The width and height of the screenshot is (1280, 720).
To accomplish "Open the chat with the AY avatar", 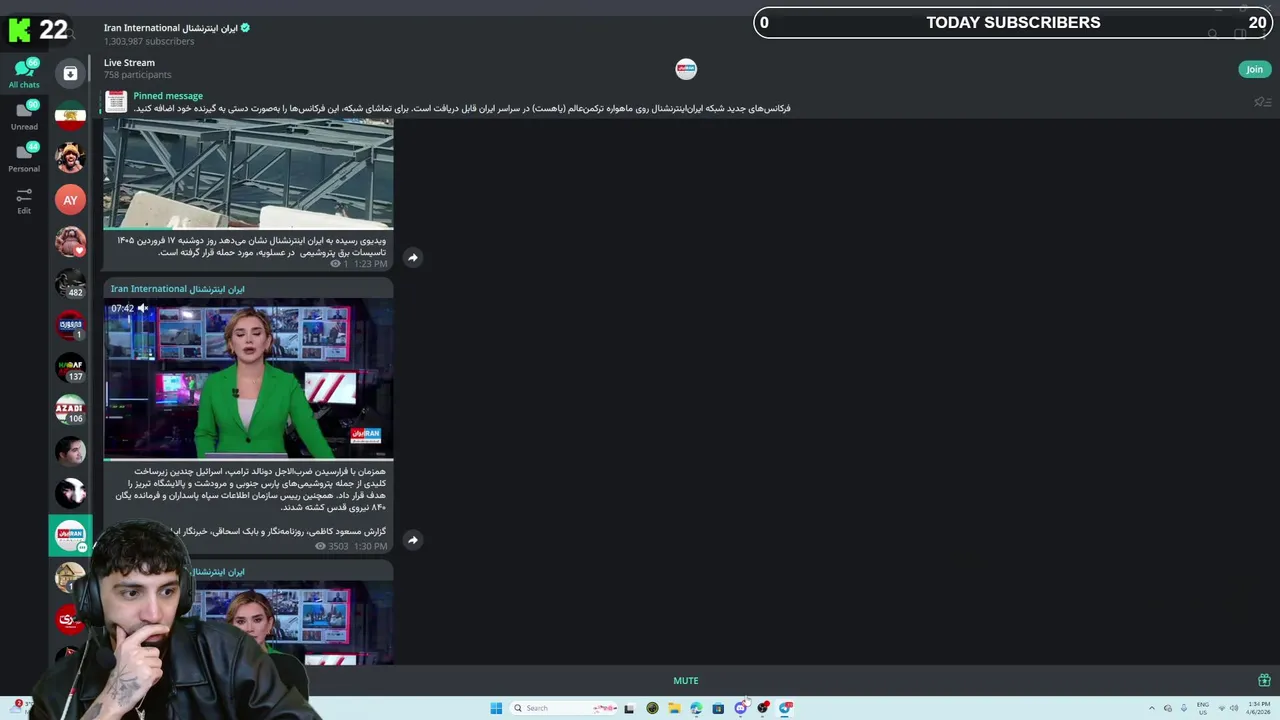I will [70, 200].
